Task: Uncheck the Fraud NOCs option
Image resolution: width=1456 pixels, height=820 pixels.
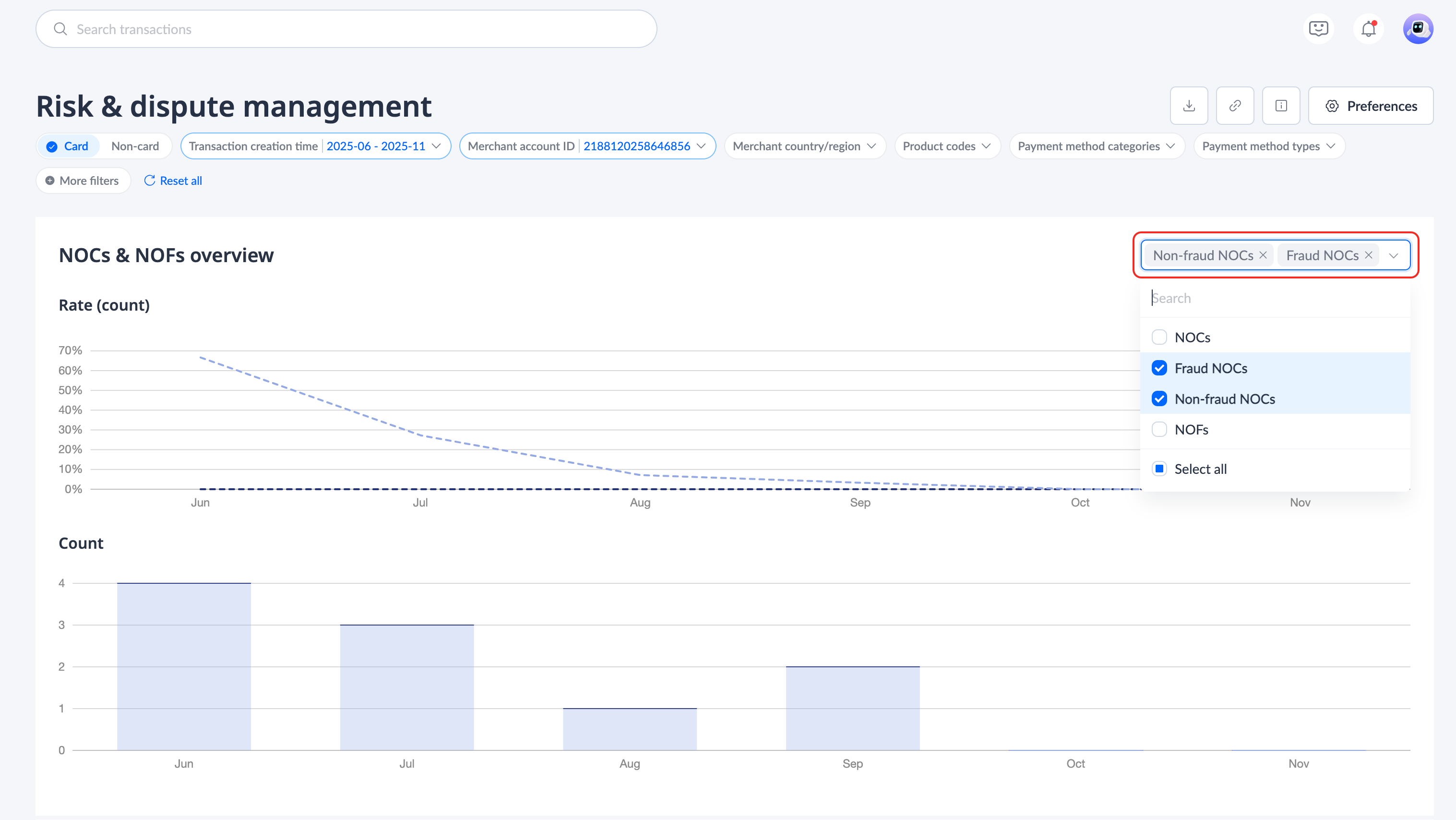Action: pos(1159,368)
